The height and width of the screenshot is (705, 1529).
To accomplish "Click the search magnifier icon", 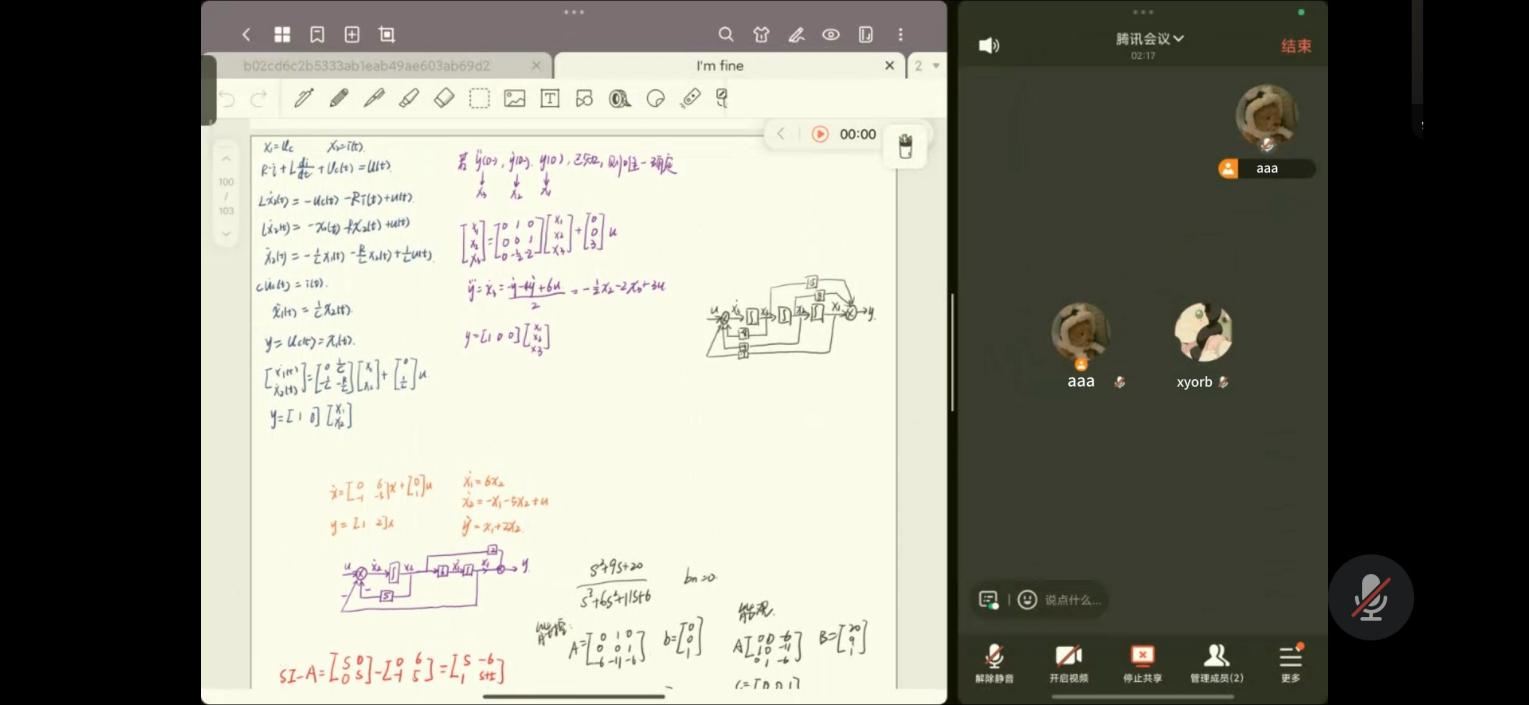I will [726, 35].
